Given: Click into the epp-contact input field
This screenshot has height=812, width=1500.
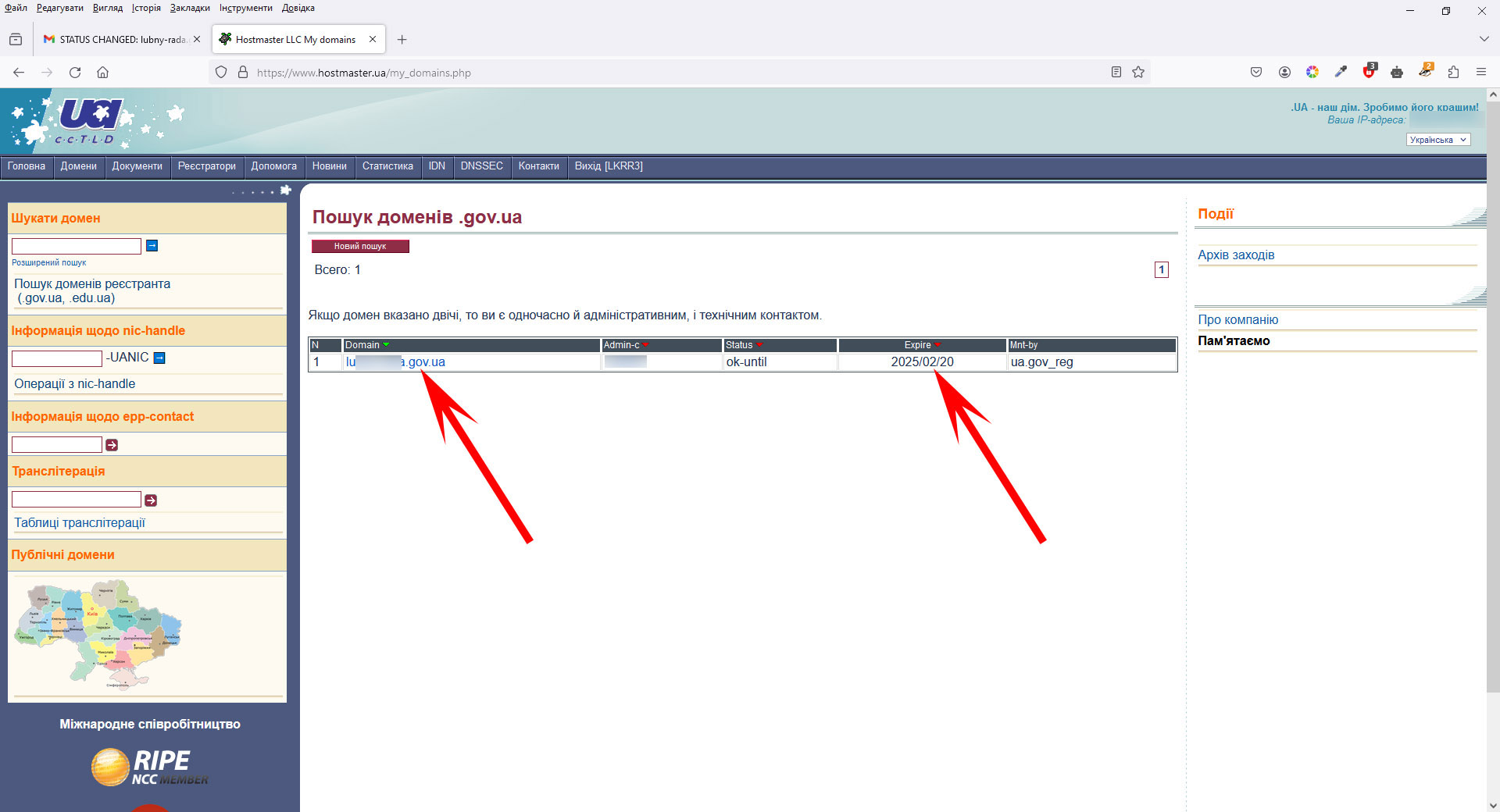Looking at the screenshot, I should coord(57,445).
